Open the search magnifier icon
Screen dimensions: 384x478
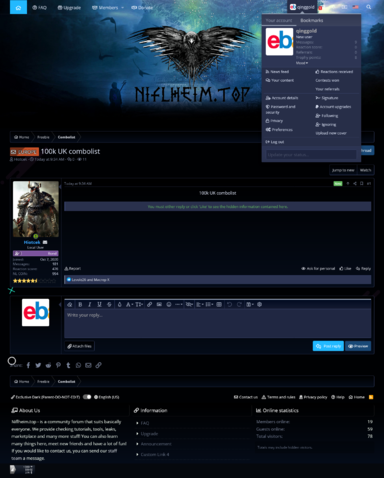pos(368,7)
